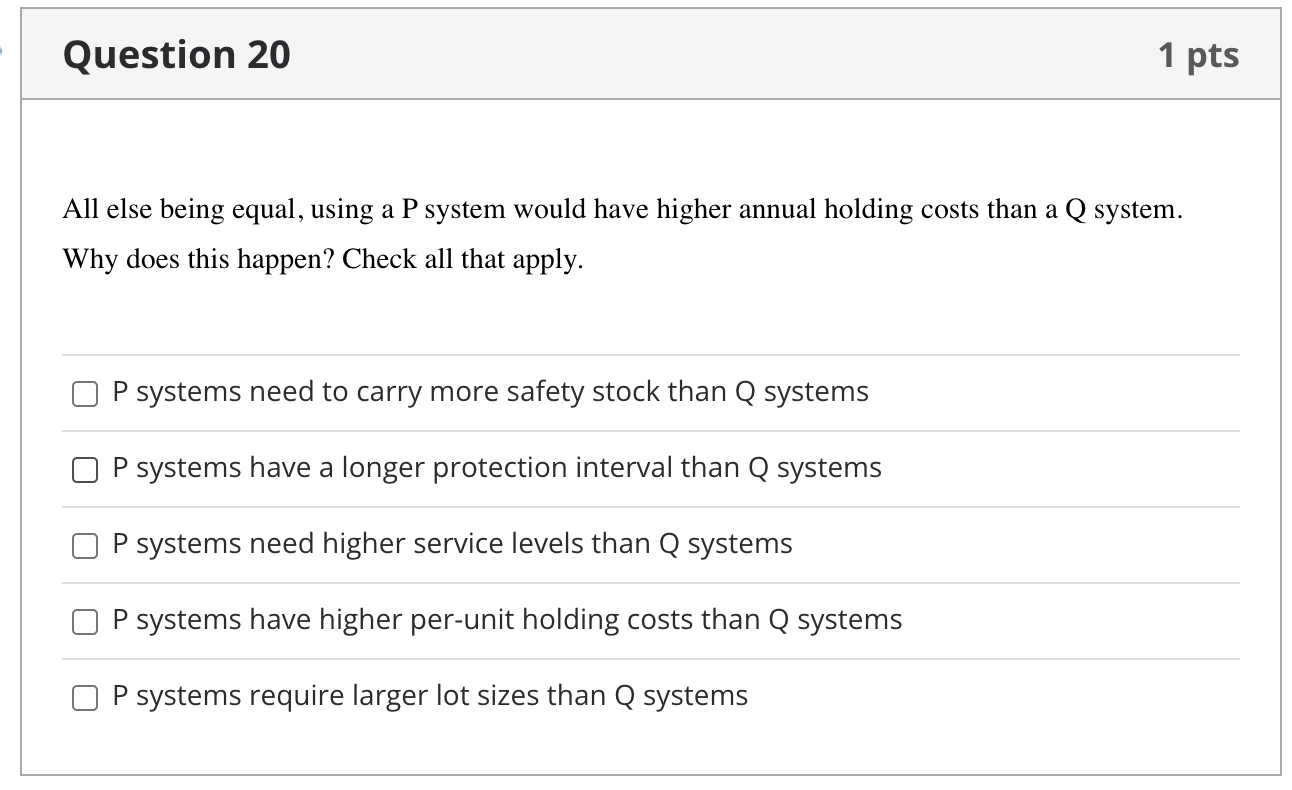Toggle the last answer checkbox off
This screenshot has width=1292, height=790.
tap(85, 697)
